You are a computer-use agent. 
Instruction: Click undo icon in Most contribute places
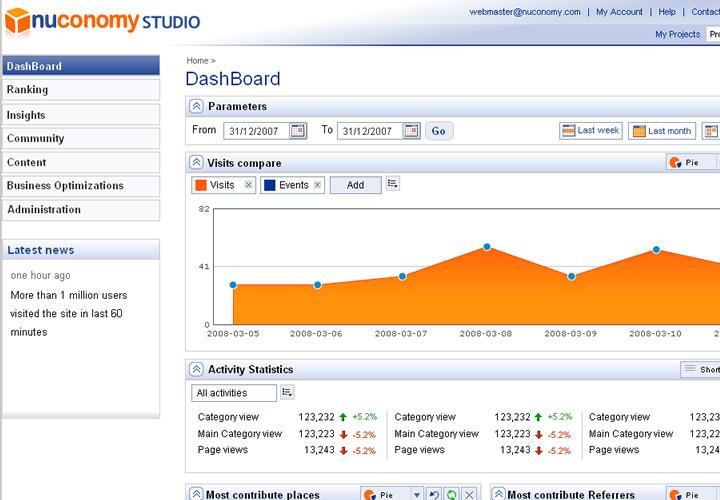coord(434,494)
